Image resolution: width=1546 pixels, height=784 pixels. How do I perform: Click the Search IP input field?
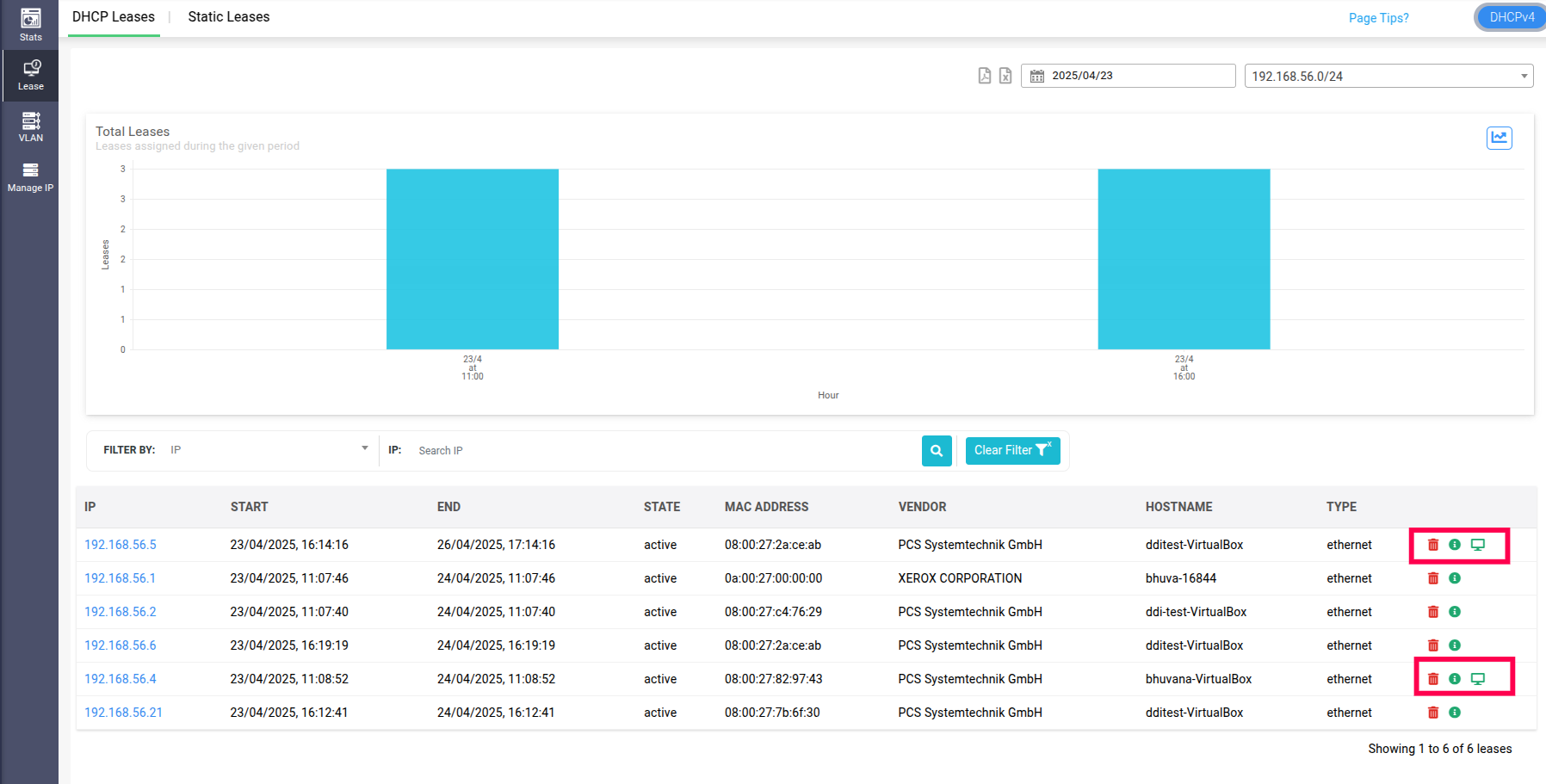[x=663, y=451]
